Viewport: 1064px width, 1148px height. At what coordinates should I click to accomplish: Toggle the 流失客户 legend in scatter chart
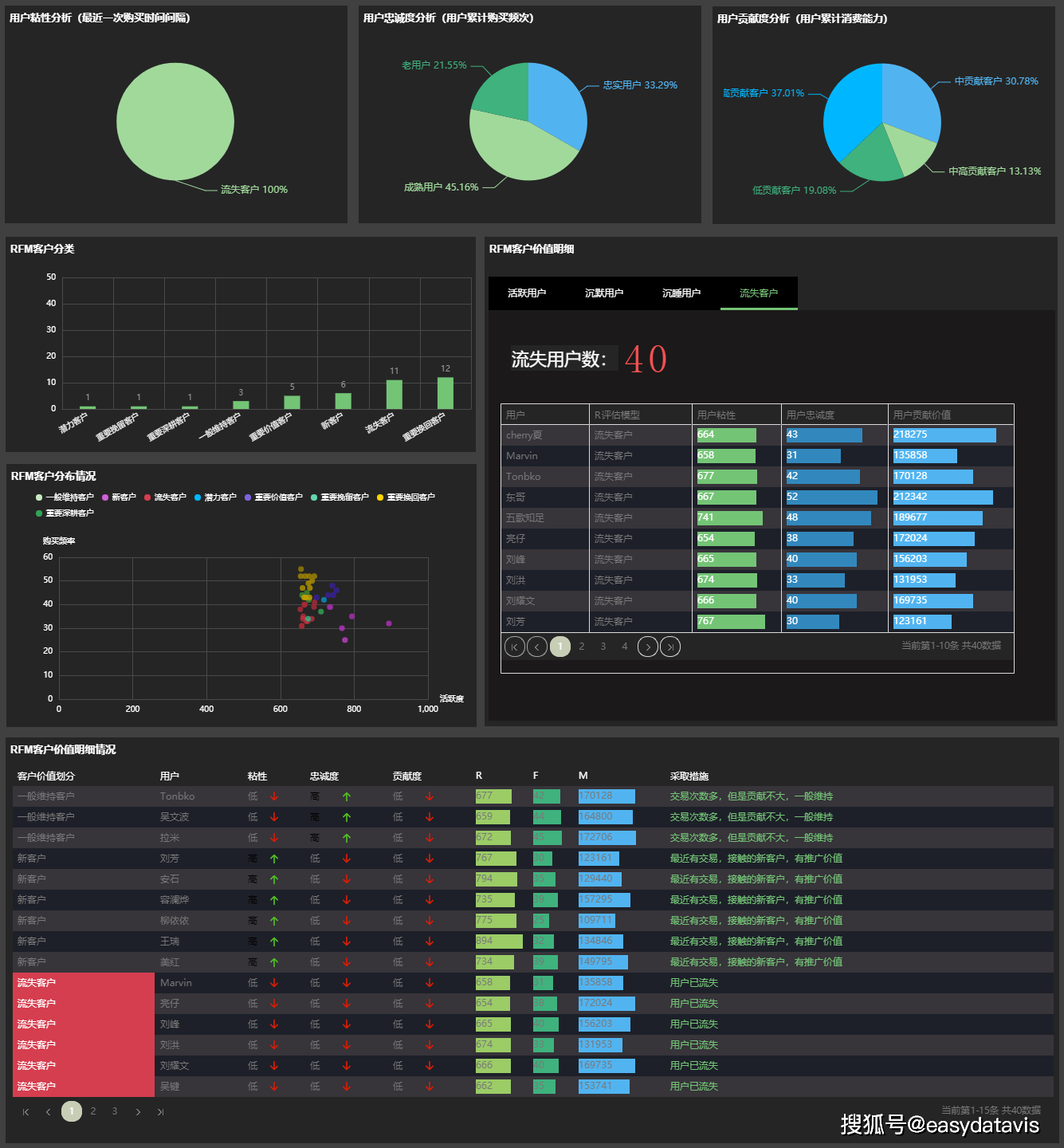point(165,497)
